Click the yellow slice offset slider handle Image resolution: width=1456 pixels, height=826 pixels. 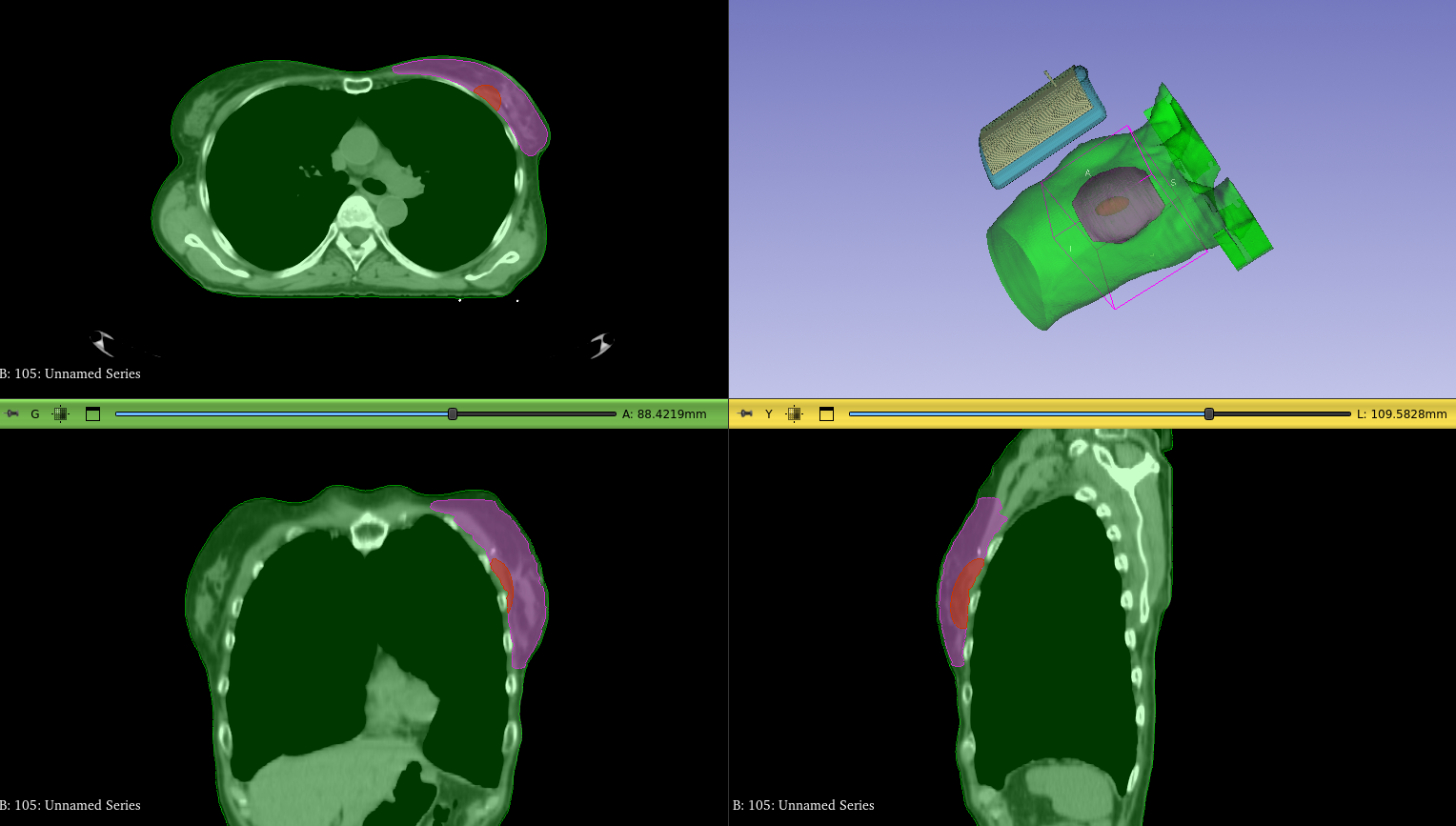click(x=1209, y=414)
